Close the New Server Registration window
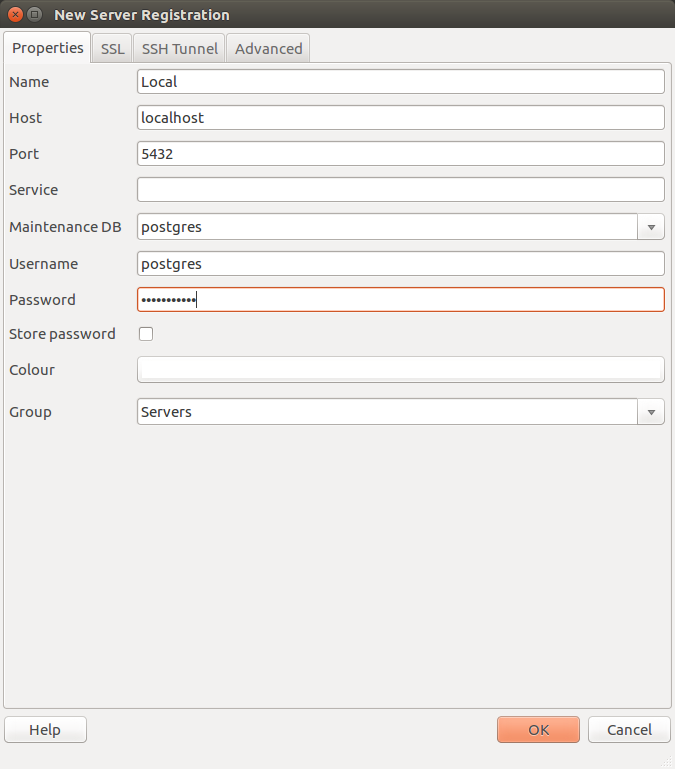This screenshot has width=675, height=769. [x=15, y=15]
